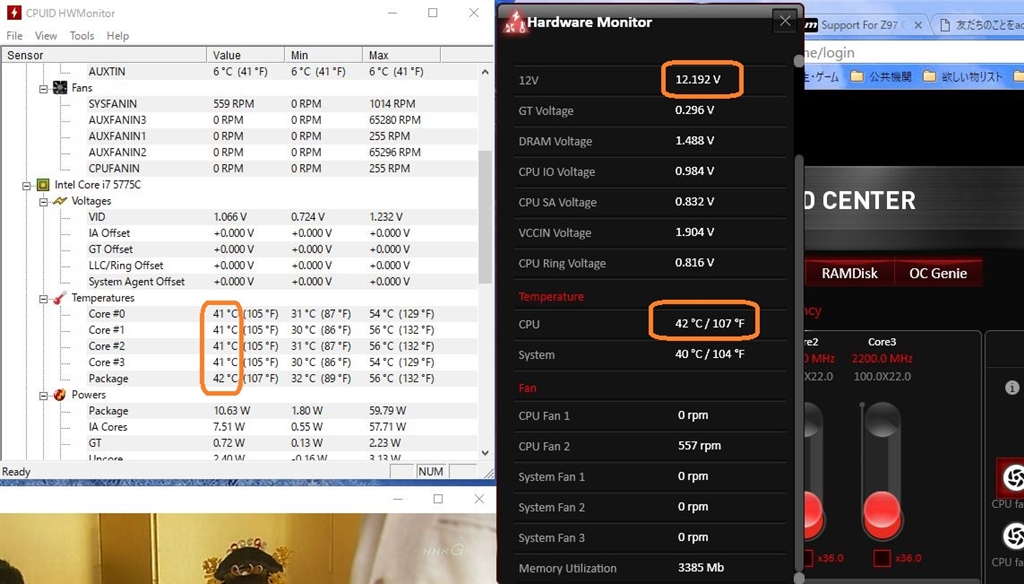
Task: Click the 12.192 V reading
Action: (x=697, y=80)
